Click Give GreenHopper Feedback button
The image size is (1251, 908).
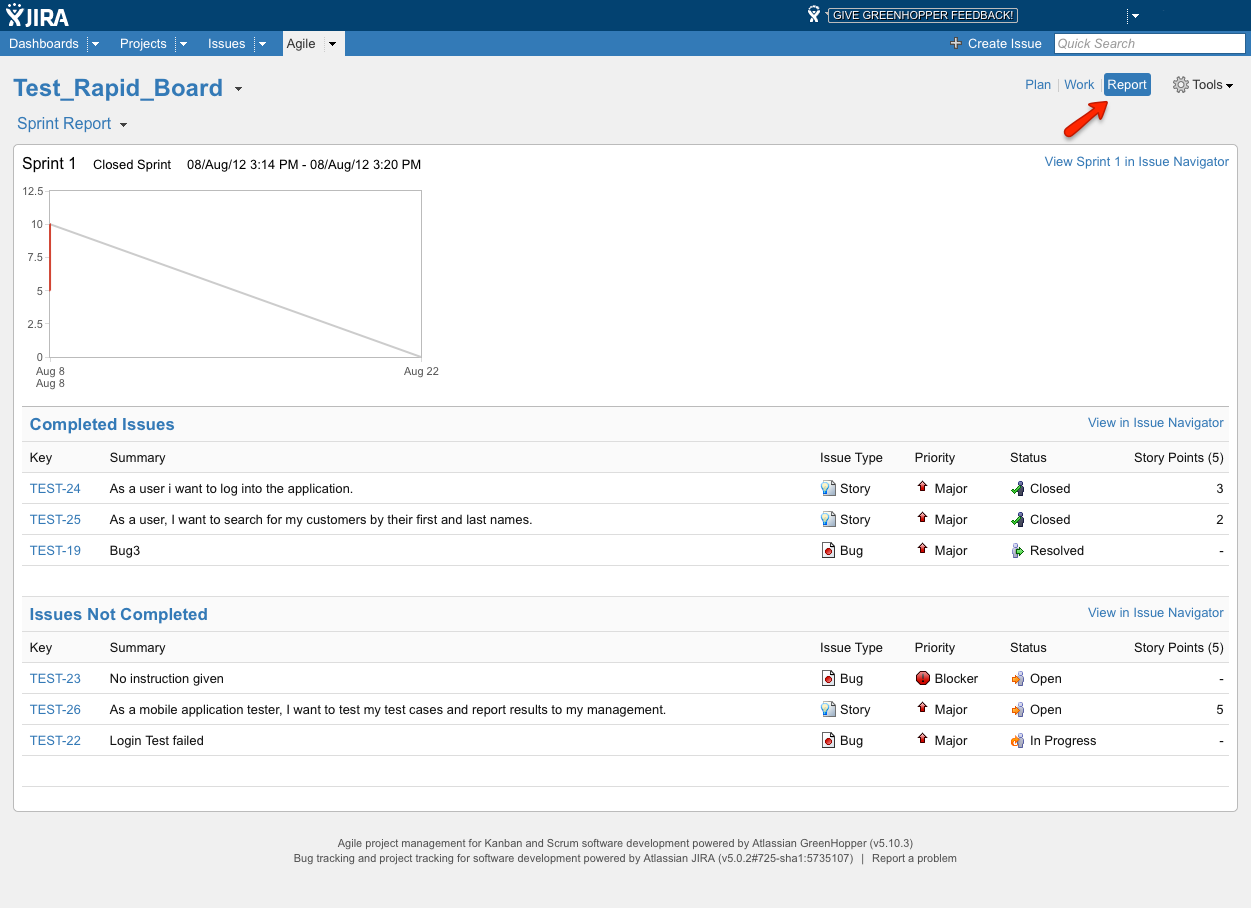point(922,15)
